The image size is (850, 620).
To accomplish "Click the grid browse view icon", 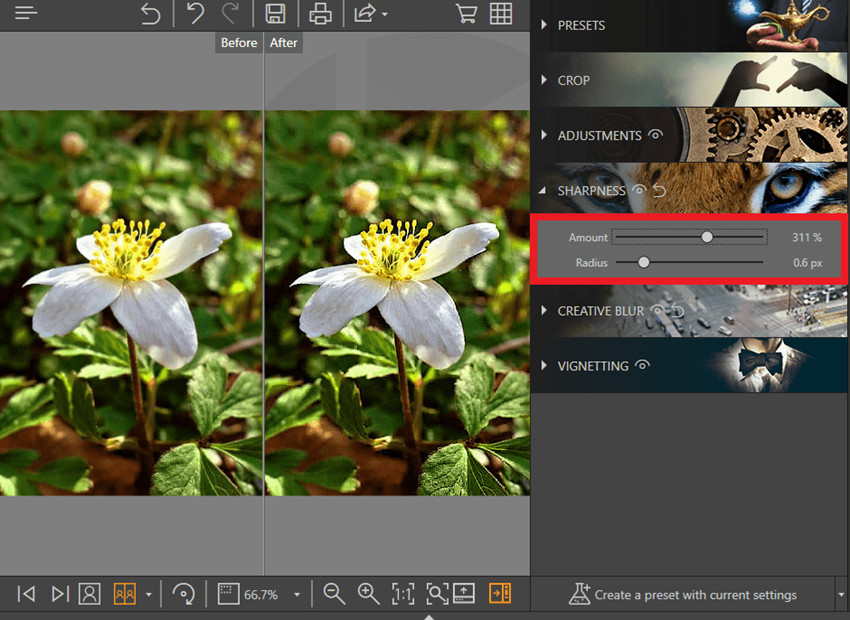I will (x=500, y=14).
